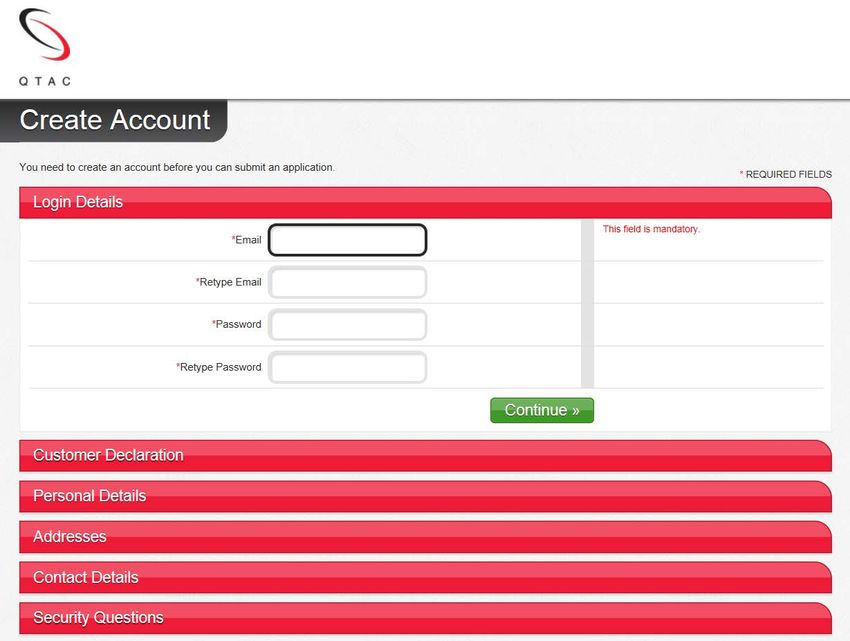This screenshot has width=850, height=641.
Task: Collapse the Login Details section header
Action: tap(426, 202)
